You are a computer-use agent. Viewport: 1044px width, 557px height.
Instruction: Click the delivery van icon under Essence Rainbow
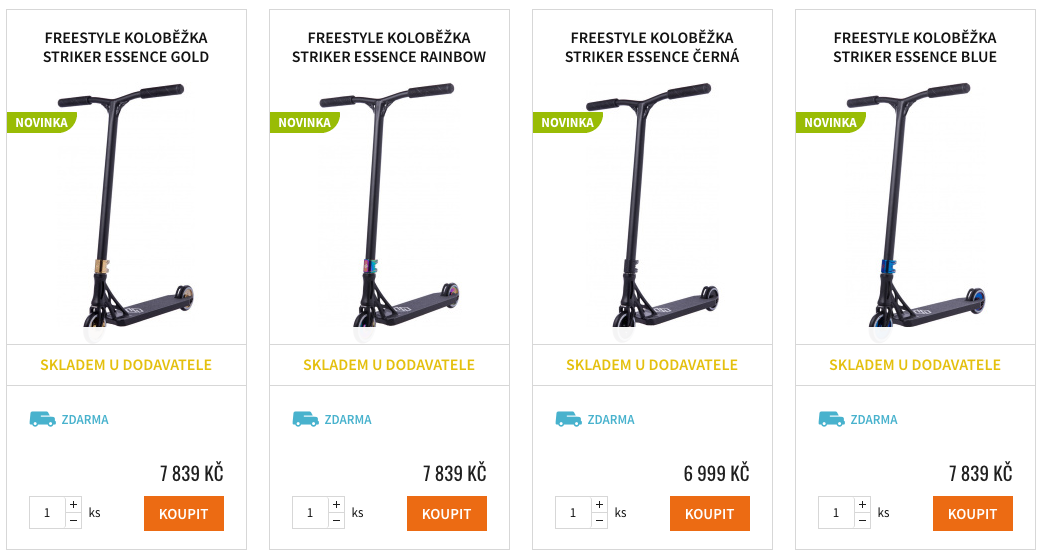click(x=305, y=419)
